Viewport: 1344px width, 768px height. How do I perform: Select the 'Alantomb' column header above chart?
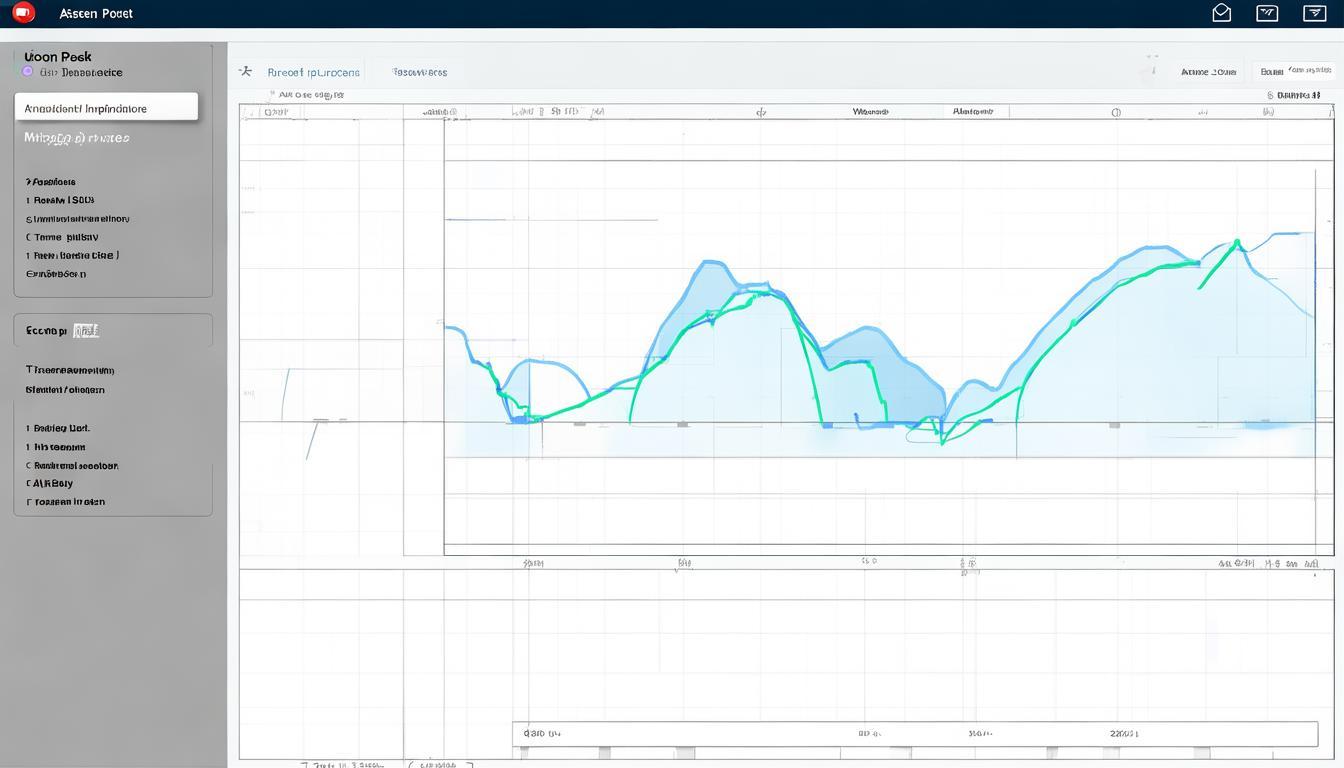tap(973, 112)
